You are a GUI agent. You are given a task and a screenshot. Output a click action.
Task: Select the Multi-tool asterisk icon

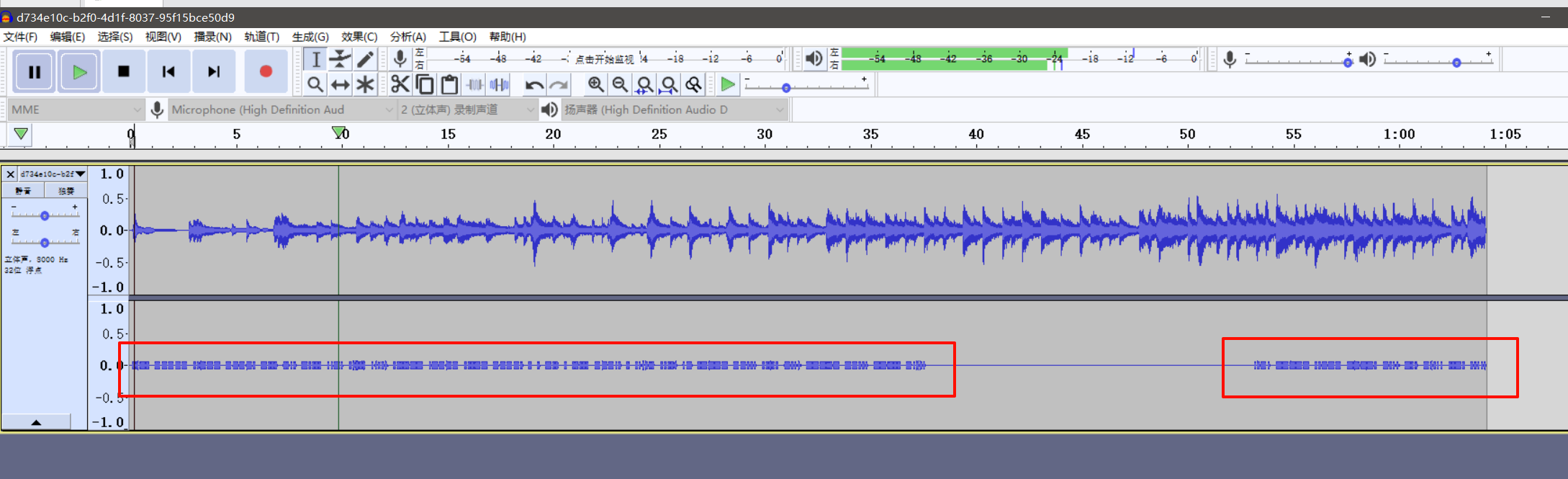click(365, 85)
